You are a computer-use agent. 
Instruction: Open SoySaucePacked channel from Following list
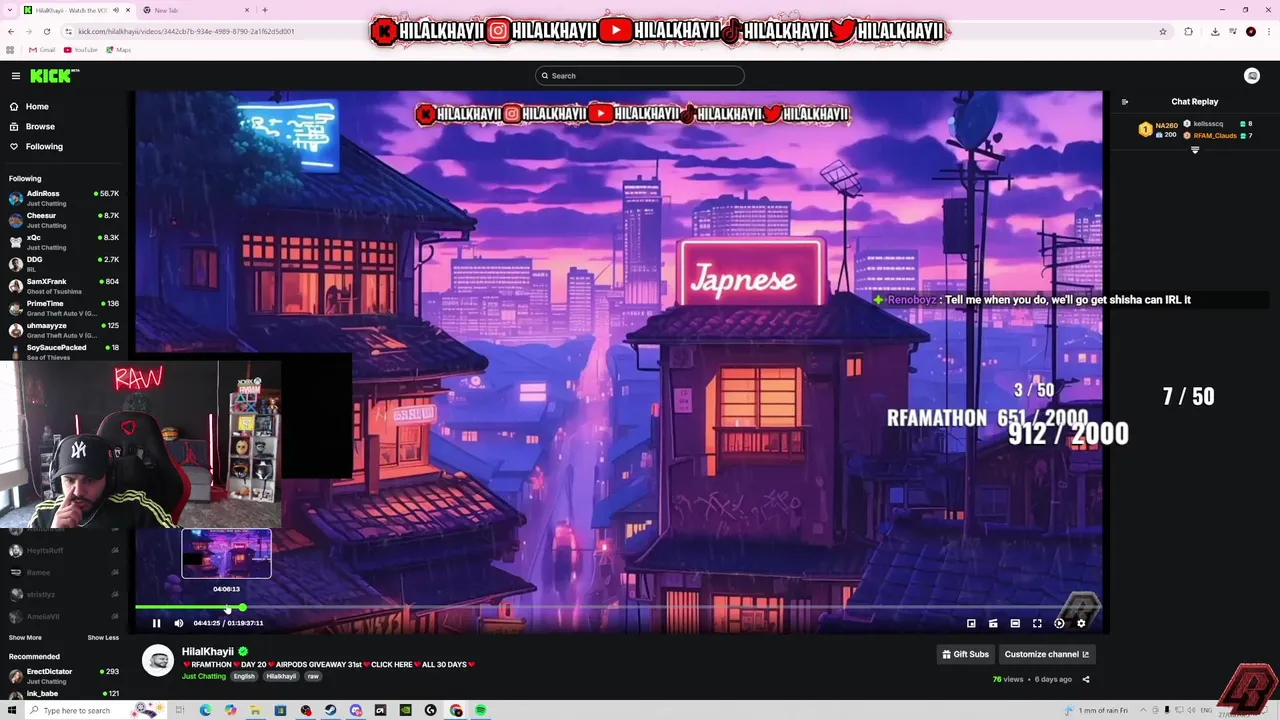pyautogui.click(x=63, y=350)
